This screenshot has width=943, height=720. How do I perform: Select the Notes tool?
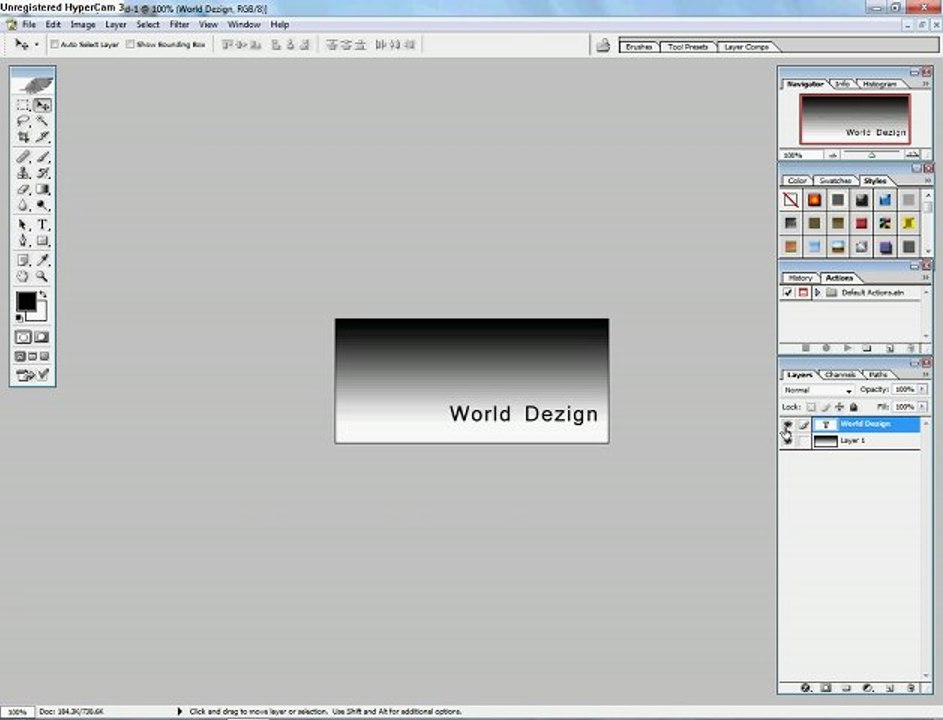(23, 260)
